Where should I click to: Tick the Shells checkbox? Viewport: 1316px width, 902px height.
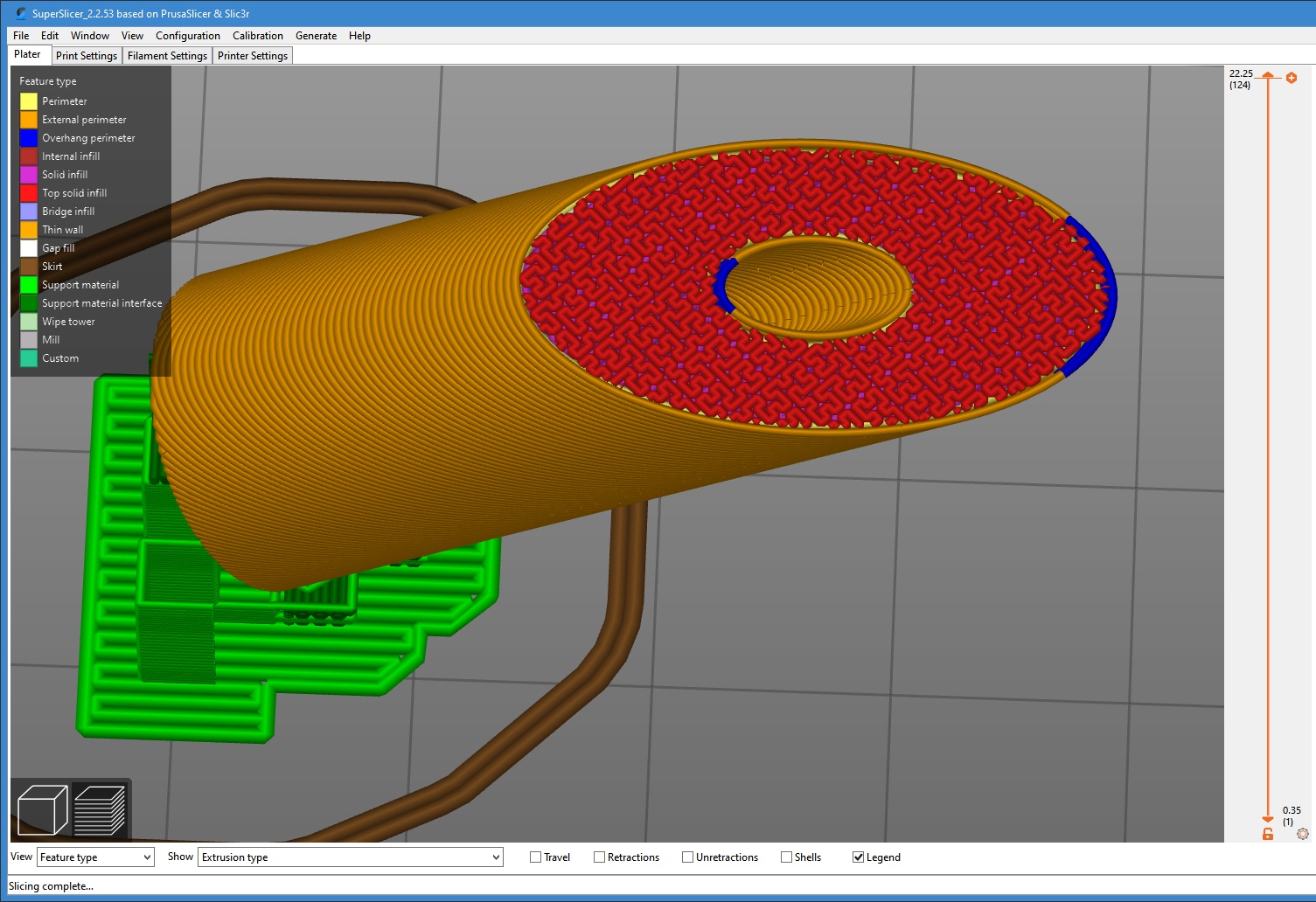786,857
